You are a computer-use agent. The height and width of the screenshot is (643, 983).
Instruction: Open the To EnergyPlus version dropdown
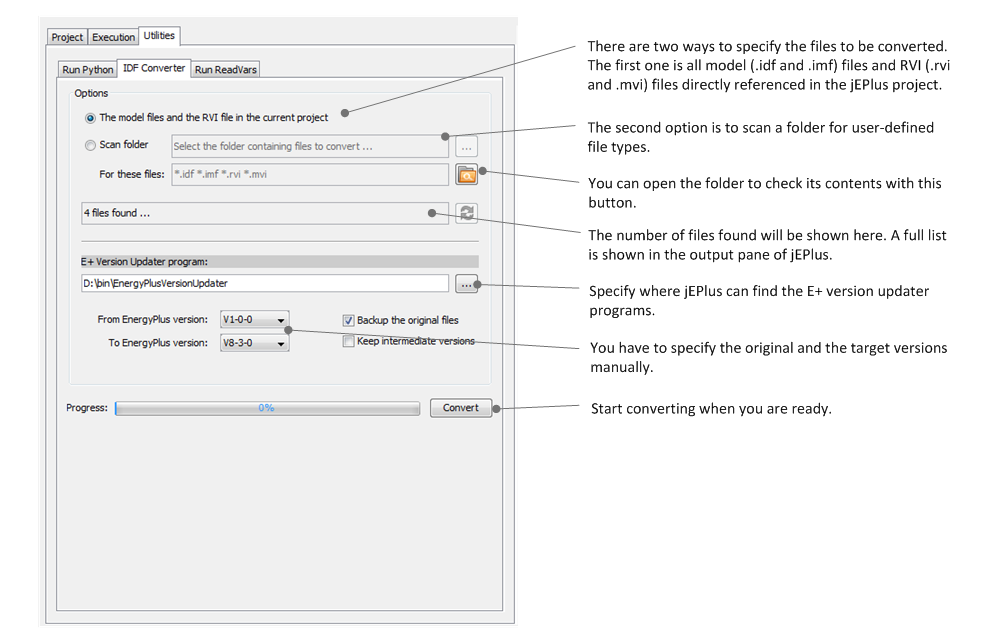point(255,343)
